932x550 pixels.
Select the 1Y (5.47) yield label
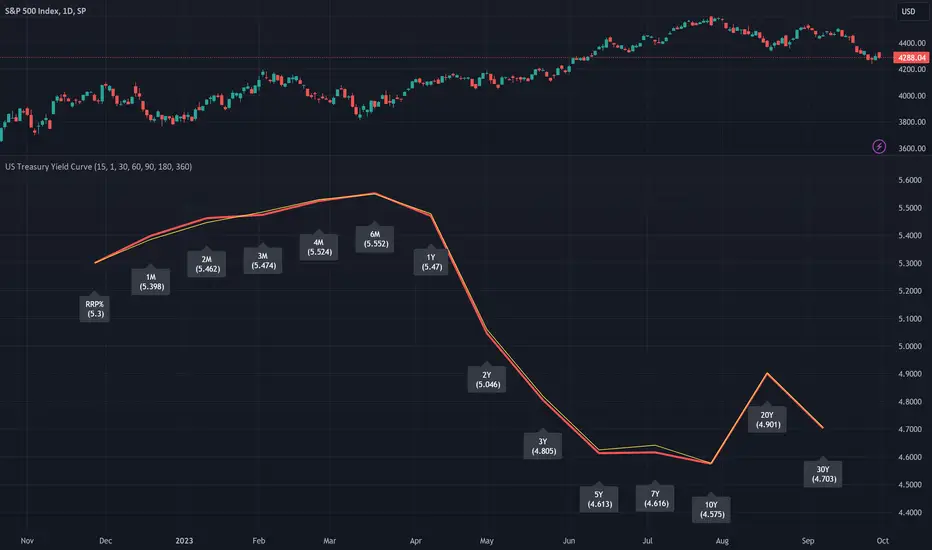[x=432, y=261]
